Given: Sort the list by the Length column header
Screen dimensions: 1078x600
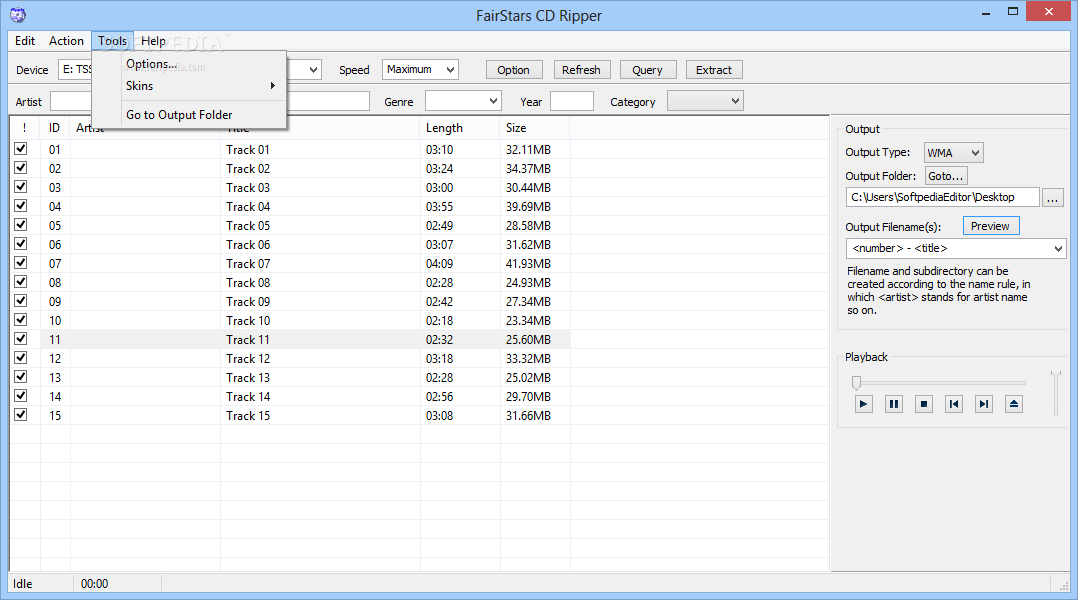Looking at the screenshot, I should pos(459,128).
